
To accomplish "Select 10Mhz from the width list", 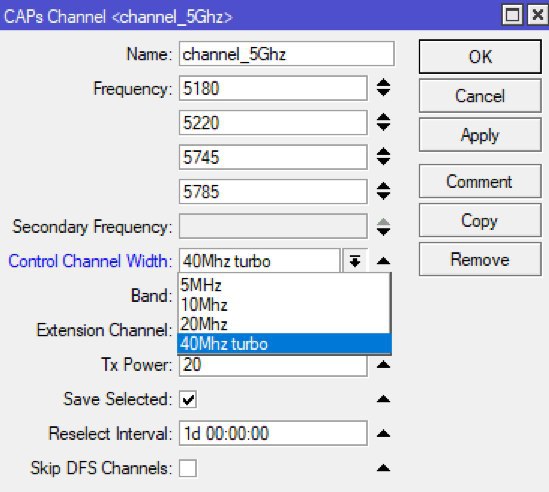I will pyautogui.click(x=284, y=305).
